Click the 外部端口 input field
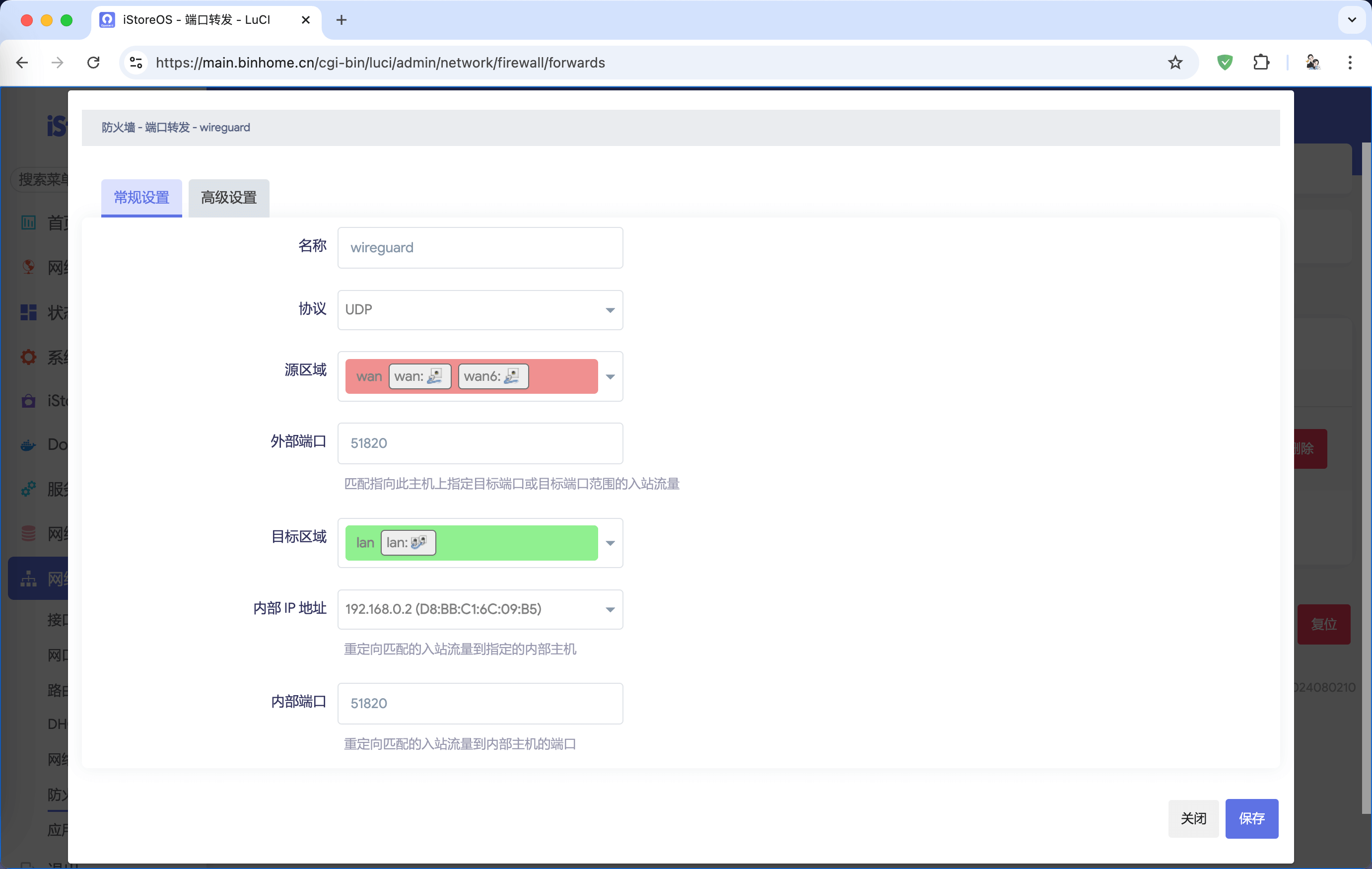The image size is (1372, 869). 480,443
